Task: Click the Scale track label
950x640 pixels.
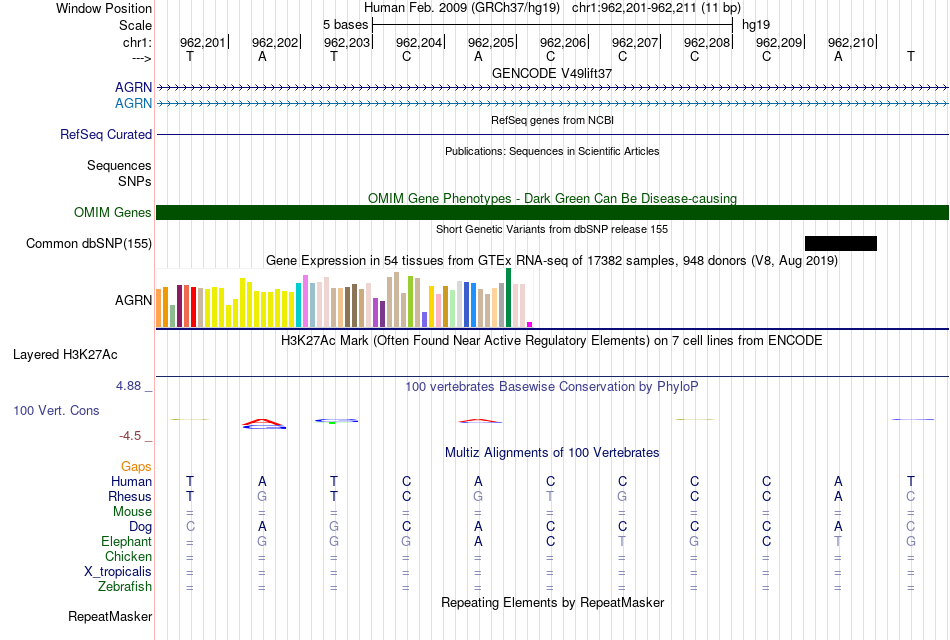Action: point(135,25)
